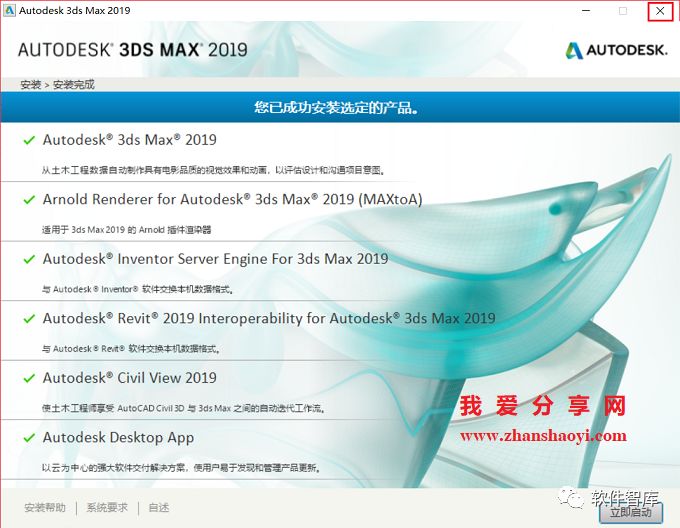The image size is (680, 528).
Task: Open the 系统要求 system requirements link
Action: 107,507
